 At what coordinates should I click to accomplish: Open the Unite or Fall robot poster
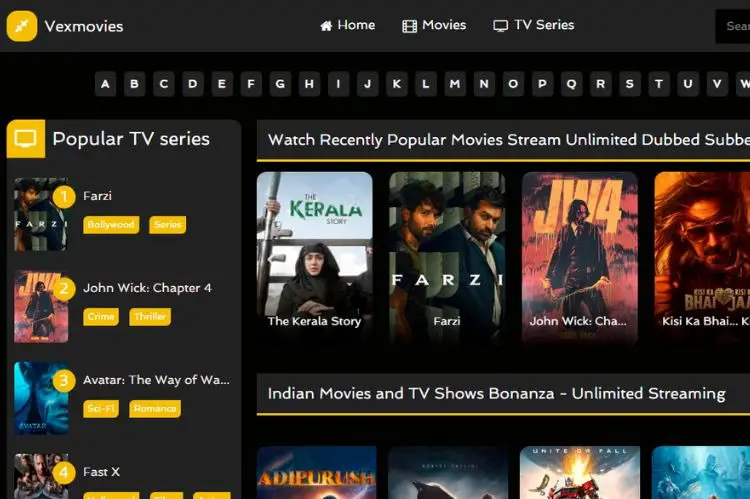click(580, 473)
